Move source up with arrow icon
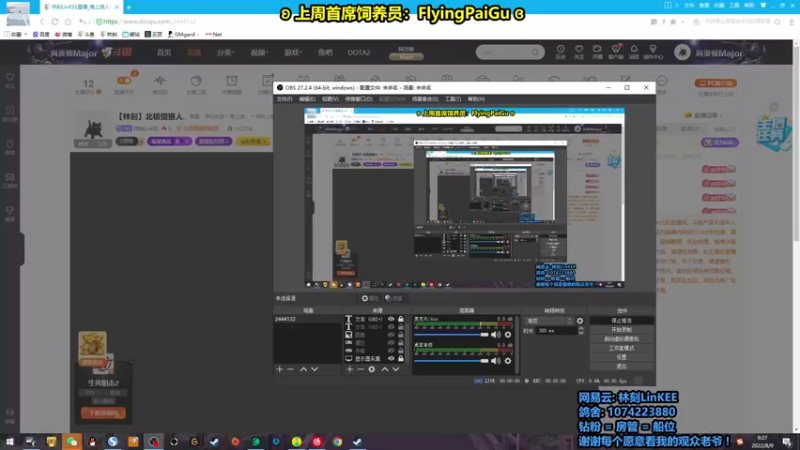The height and width of the screenshot is (450, 800). (x=385, y=369)
